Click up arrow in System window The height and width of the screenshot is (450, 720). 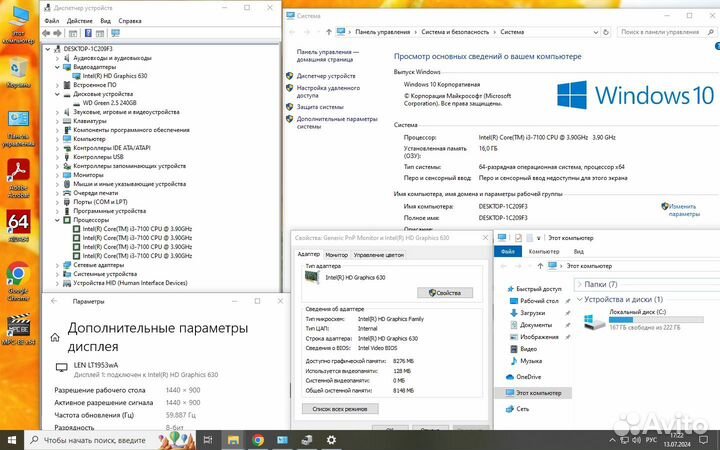(x=328, y=32)
